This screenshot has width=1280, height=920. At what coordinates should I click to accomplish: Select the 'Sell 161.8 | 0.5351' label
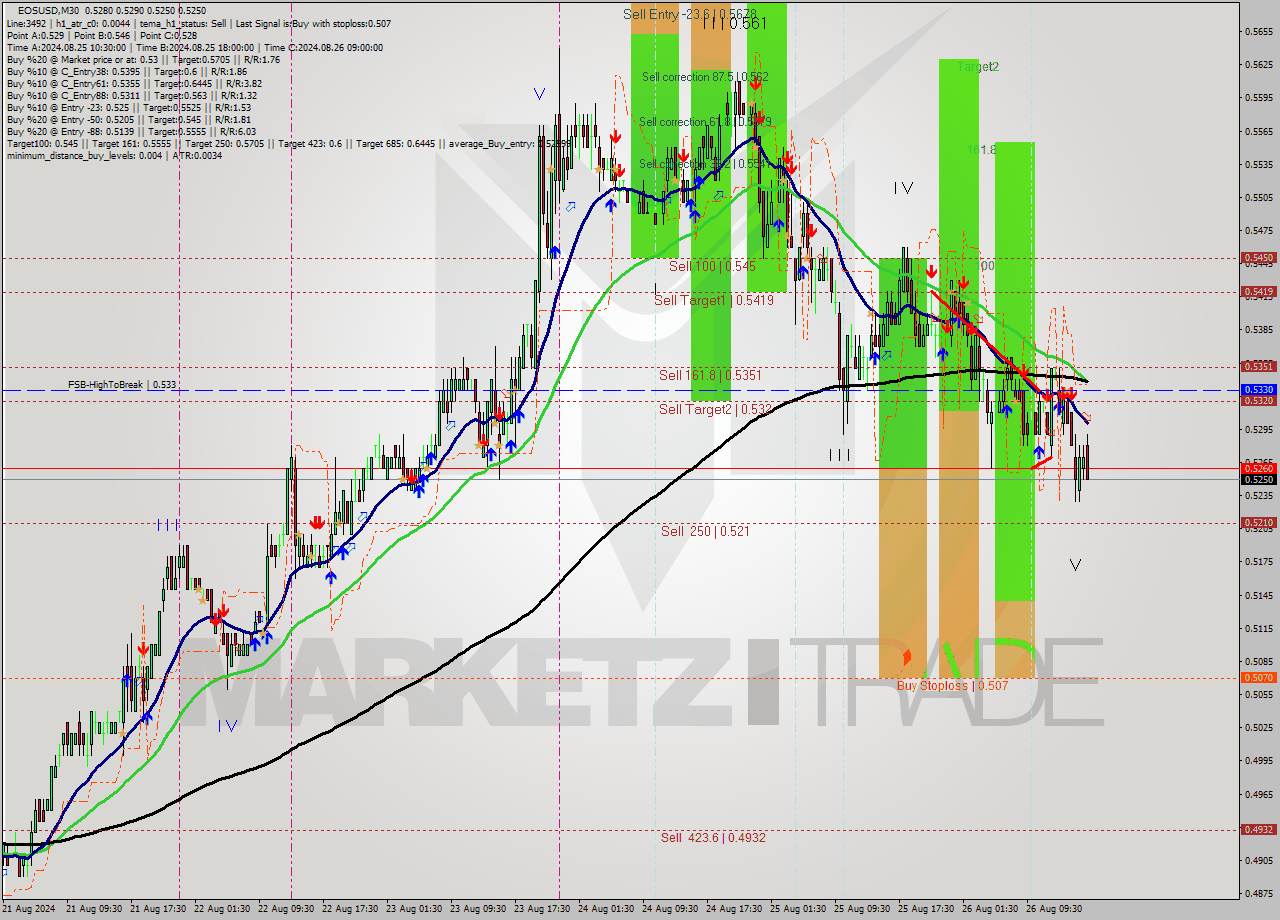(710, 375)
